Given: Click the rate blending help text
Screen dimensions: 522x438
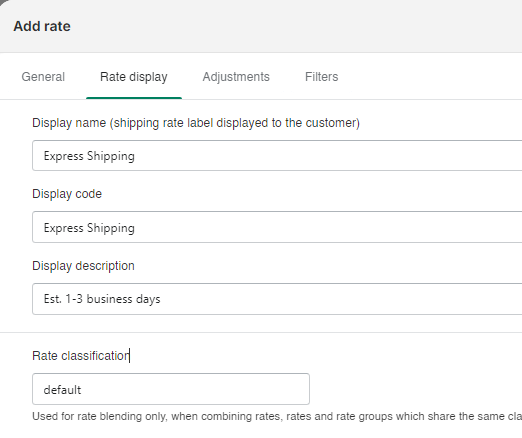Looking at the screenshot, I should [277, 416].
